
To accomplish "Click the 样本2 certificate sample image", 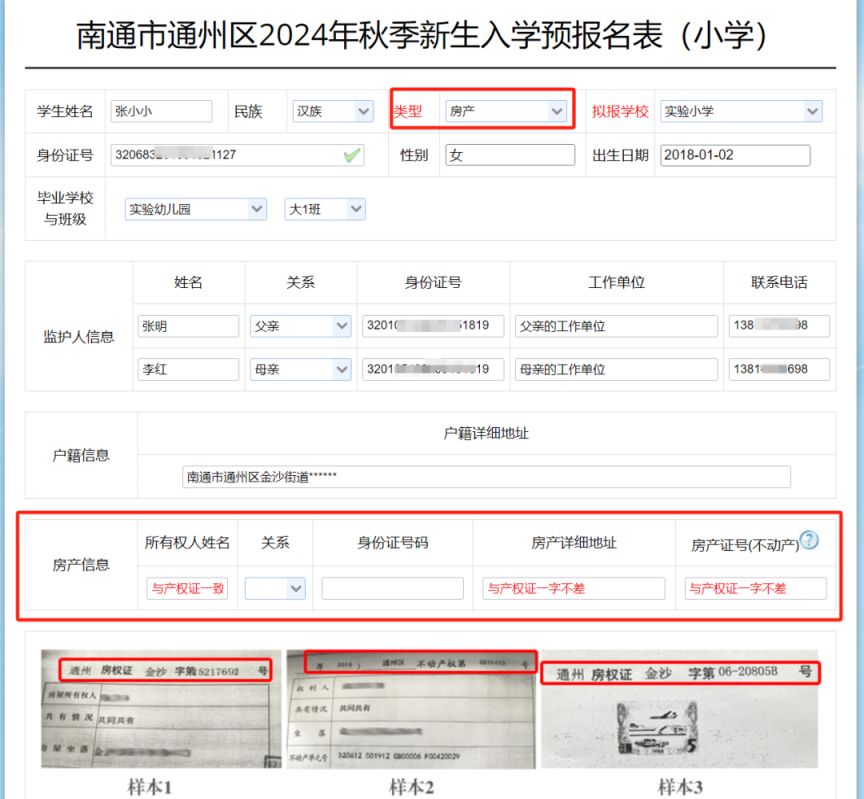I will tap(411, 709).
